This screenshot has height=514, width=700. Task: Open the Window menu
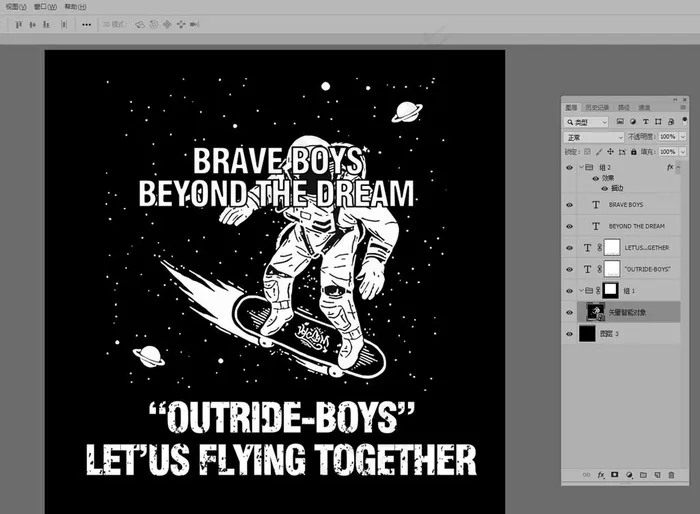pyautogui.click(x=45, y=7)
